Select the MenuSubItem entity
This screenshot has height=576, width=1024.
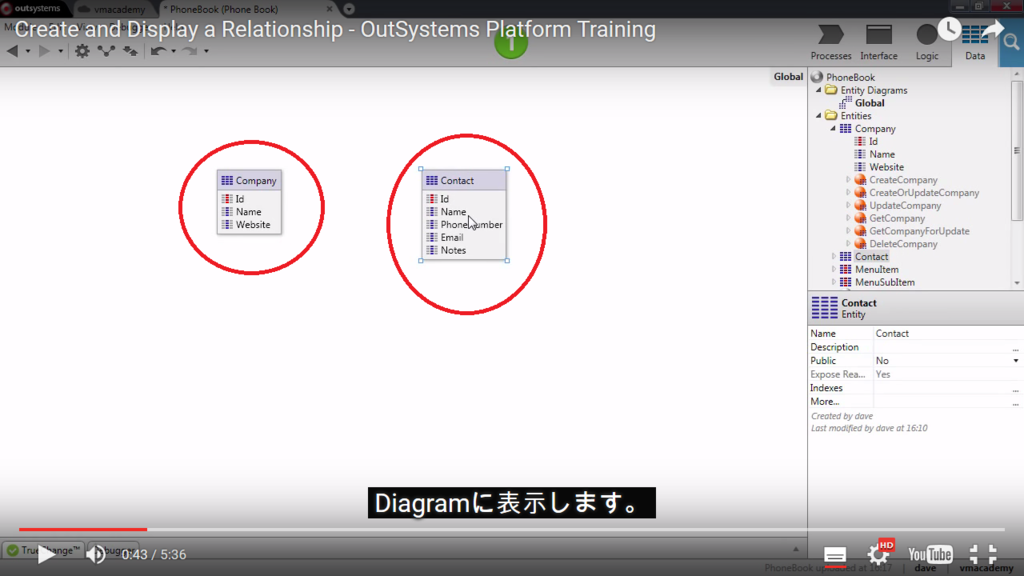coord(884,282)
